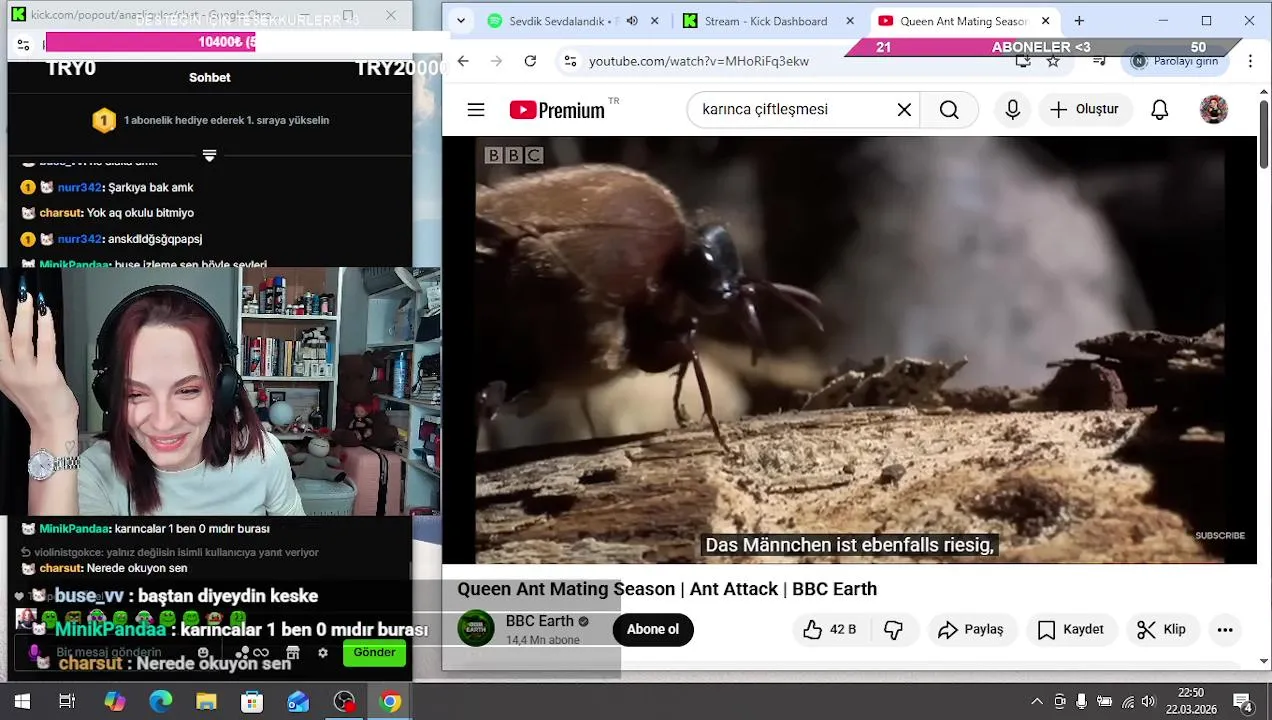Click the address bar URL
Screen dimensions: 1272x720
(x=699, y=61)
